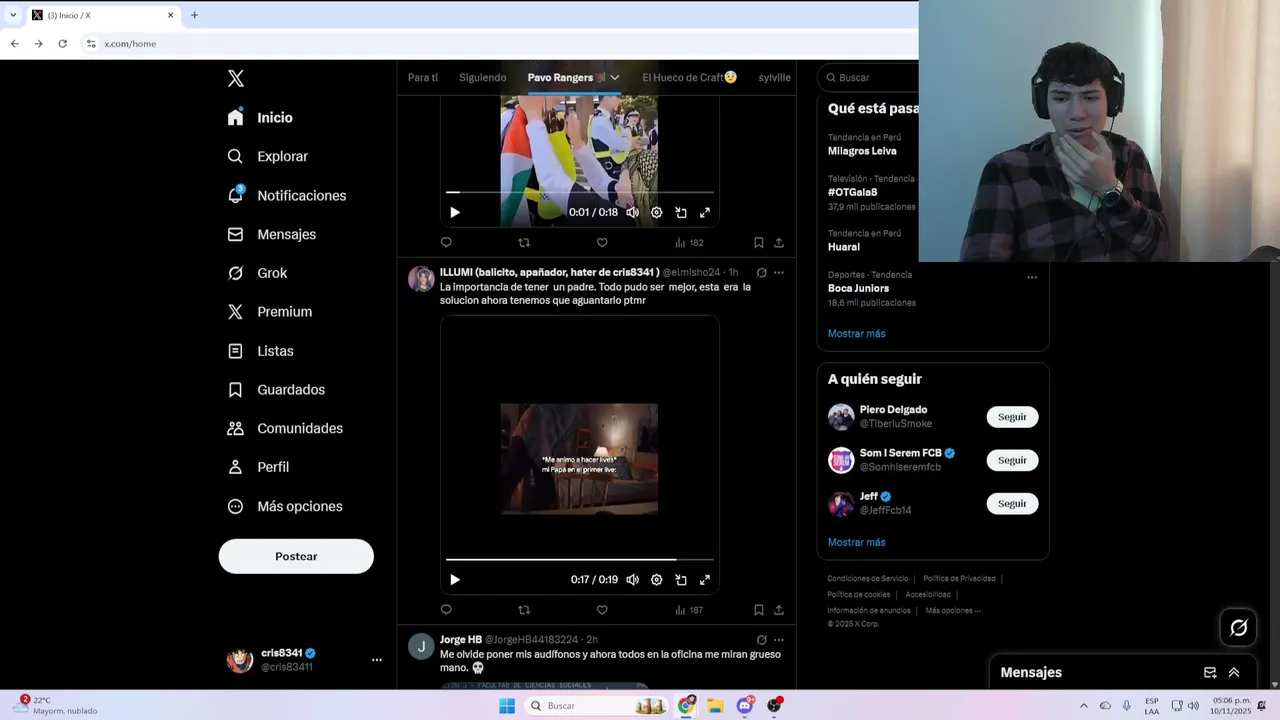Follow Jeff
Screen dimensions: 1280x720
(x=1012, y=503)
